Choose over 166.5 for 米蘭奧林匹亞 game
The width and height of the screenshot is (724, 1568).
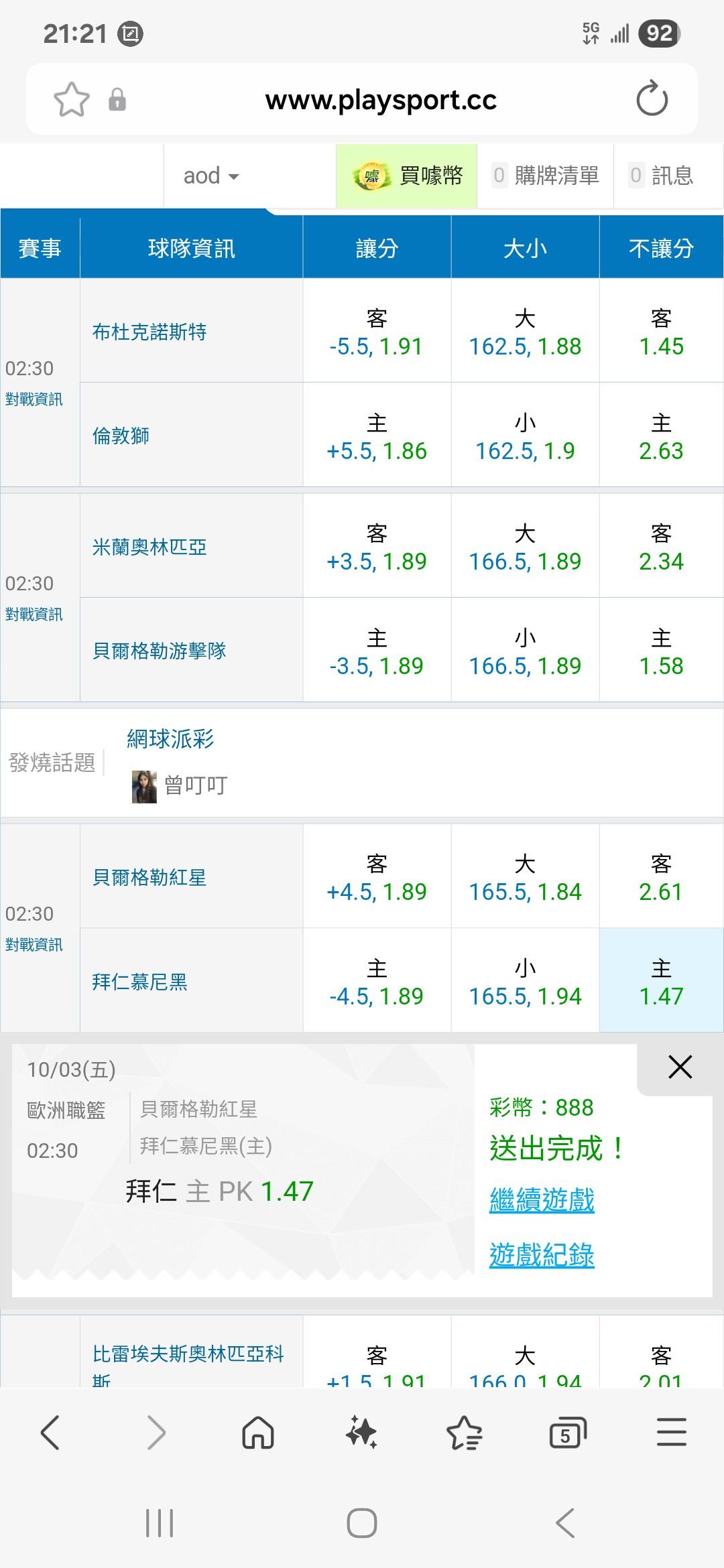pyautogui.click(x=525, y=547)
